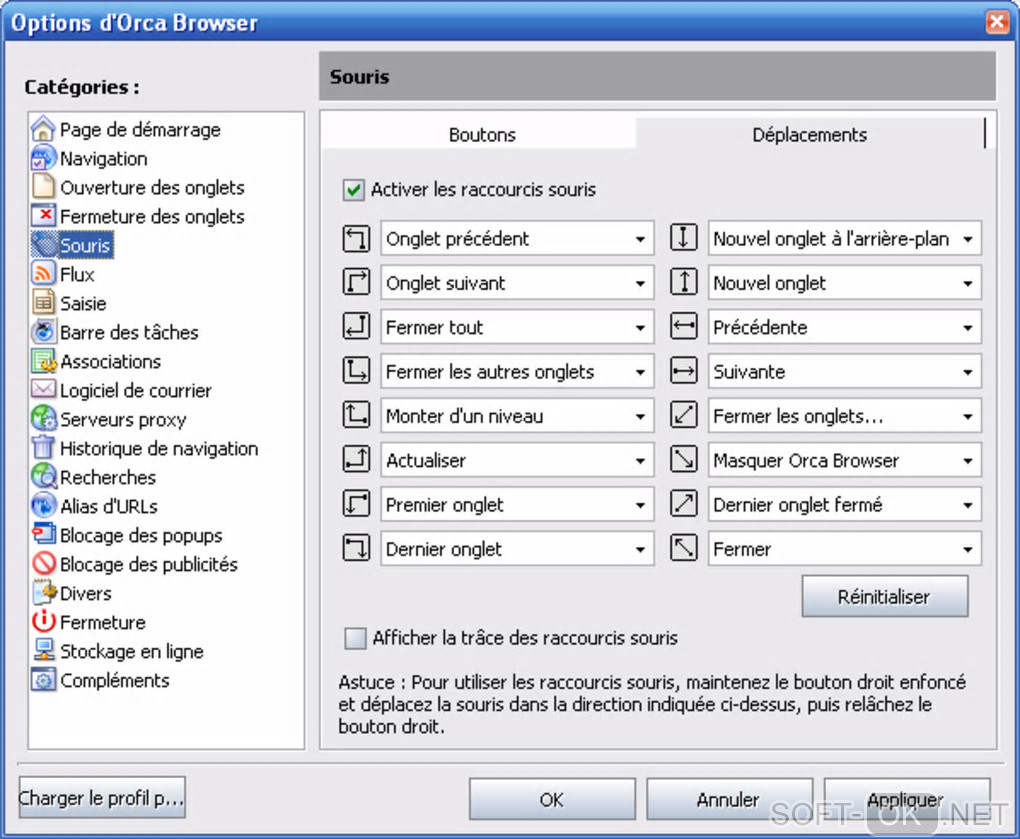Viewport: 1020px width, 839px height.
Task: Open the Fermer tout dropdown
Action: click(517, 327)
